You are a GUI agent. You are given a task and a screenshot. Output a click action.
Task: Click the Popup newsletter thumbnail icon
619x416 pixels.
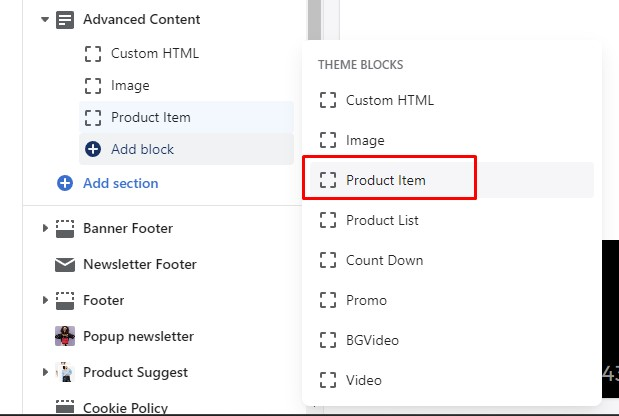65,336
